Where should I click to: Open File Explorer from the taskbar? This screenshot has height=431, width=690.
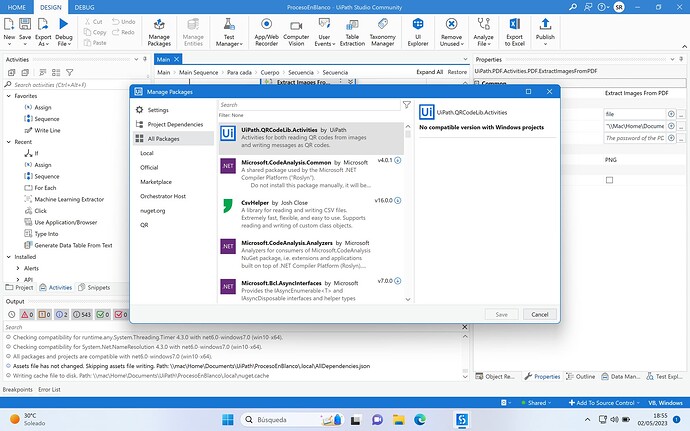[399, 420]
